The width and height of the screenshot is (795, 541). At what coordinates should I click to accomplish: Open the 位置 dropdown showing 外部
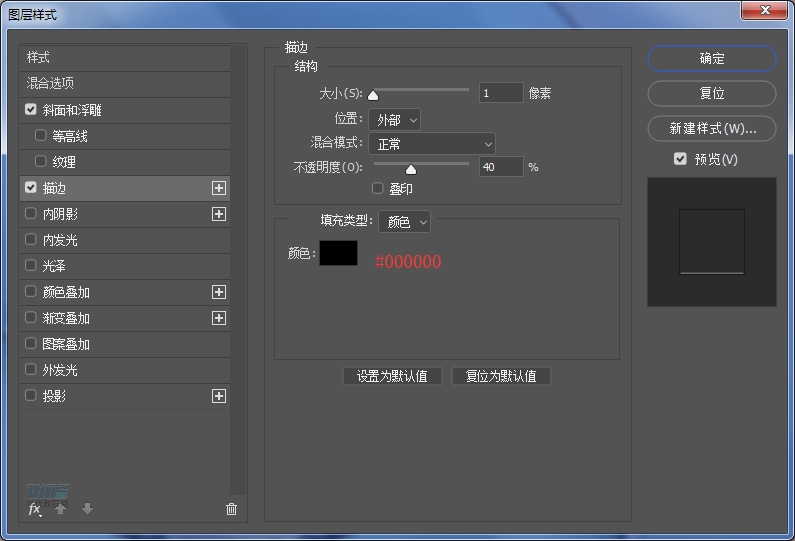(x=394, y=120)
